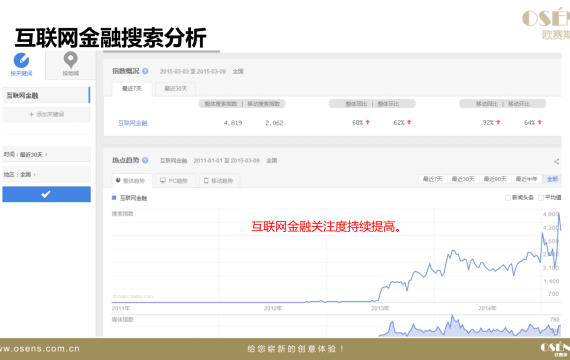Click the 64% mobile period-on-period value
The image size is (570, 360).
pos(530,123)
